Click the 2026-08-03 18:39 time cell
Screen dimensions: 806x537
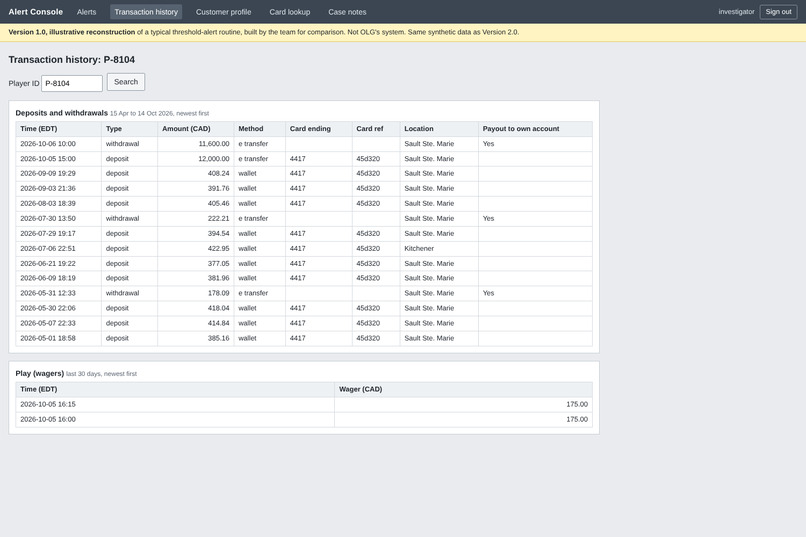[x=59, y=203]
